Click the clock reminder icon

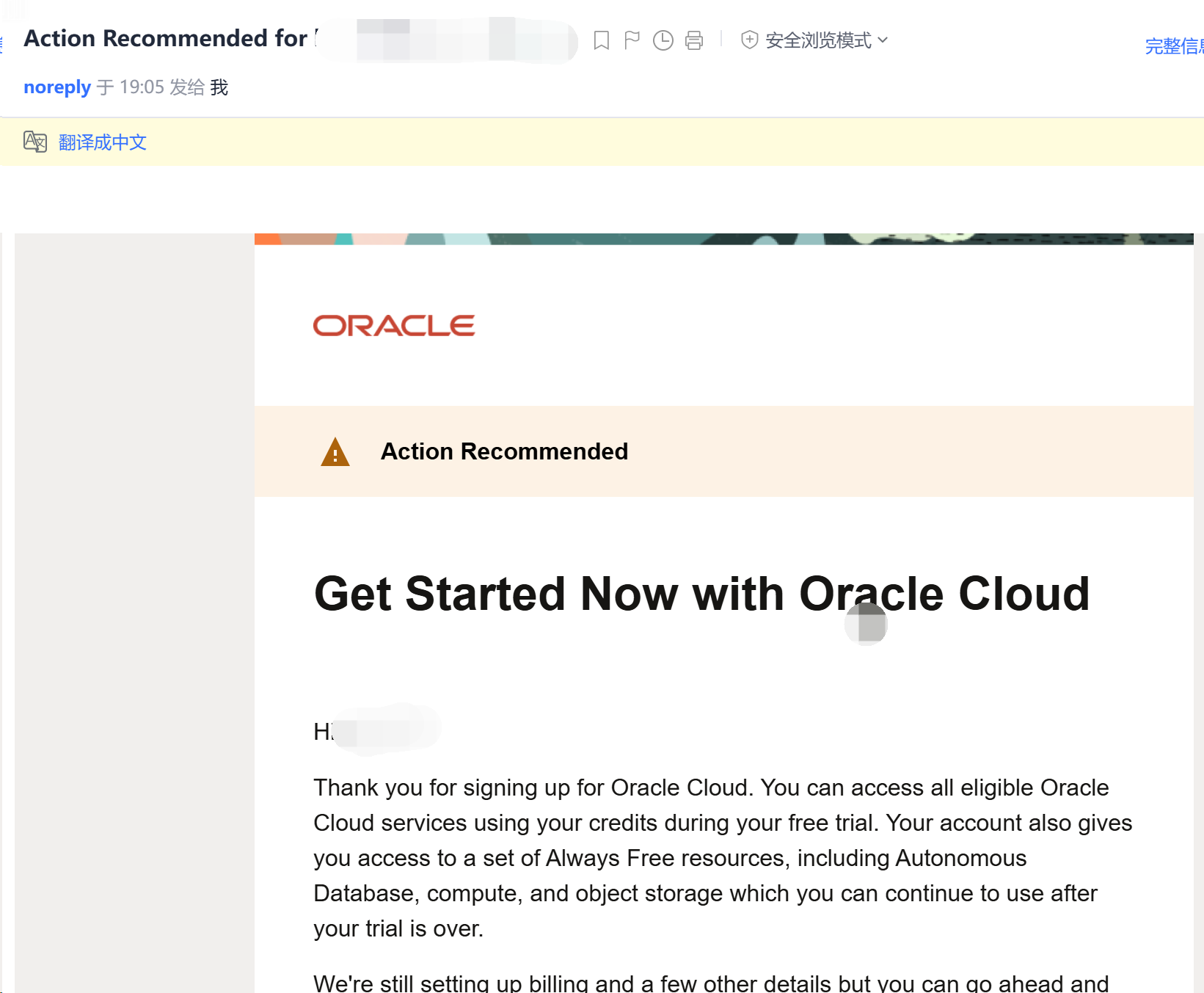(x=663, y=40)
